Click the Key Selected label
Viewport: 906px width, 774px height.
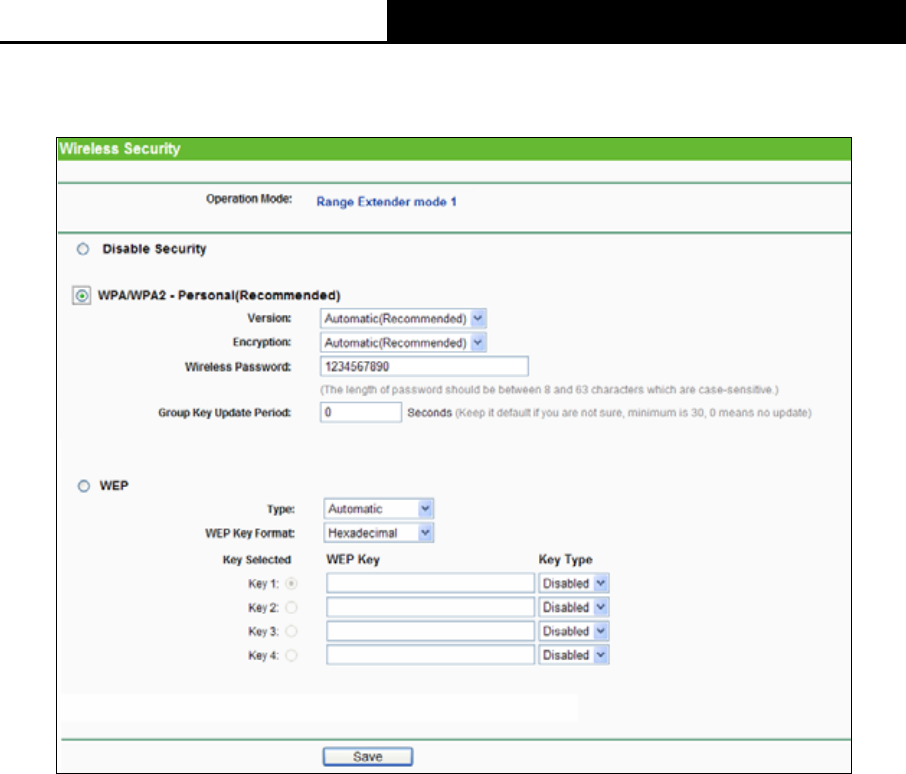257,560
